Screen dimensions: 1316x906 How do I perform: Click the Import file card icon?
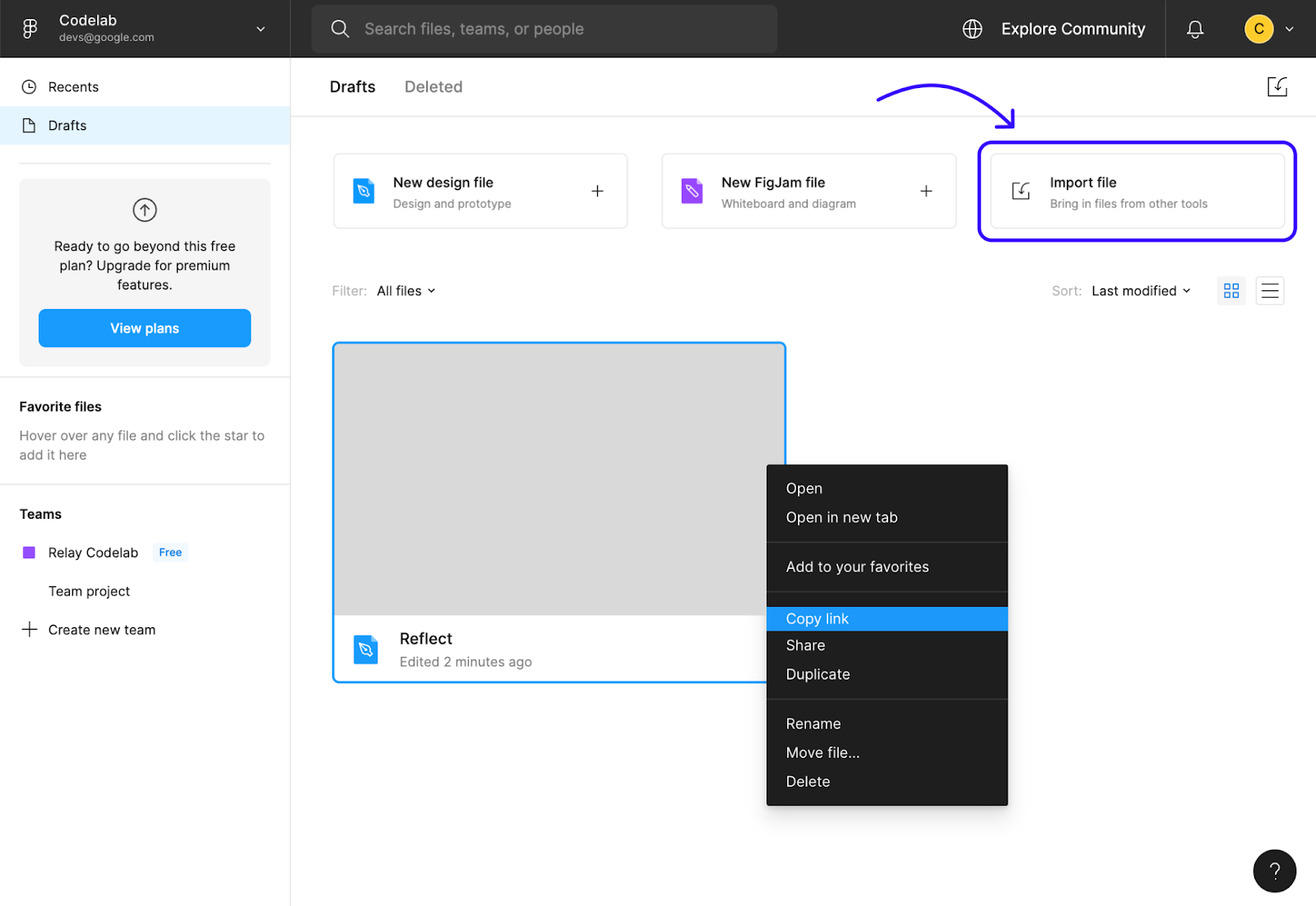pyautogui.click(x=1021, y=191)
